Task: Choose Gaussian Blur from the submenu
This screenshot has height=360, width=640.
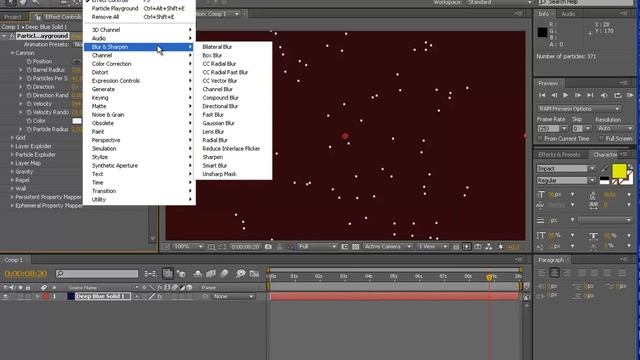Action: pyautogui.click(x=218, y=123)
